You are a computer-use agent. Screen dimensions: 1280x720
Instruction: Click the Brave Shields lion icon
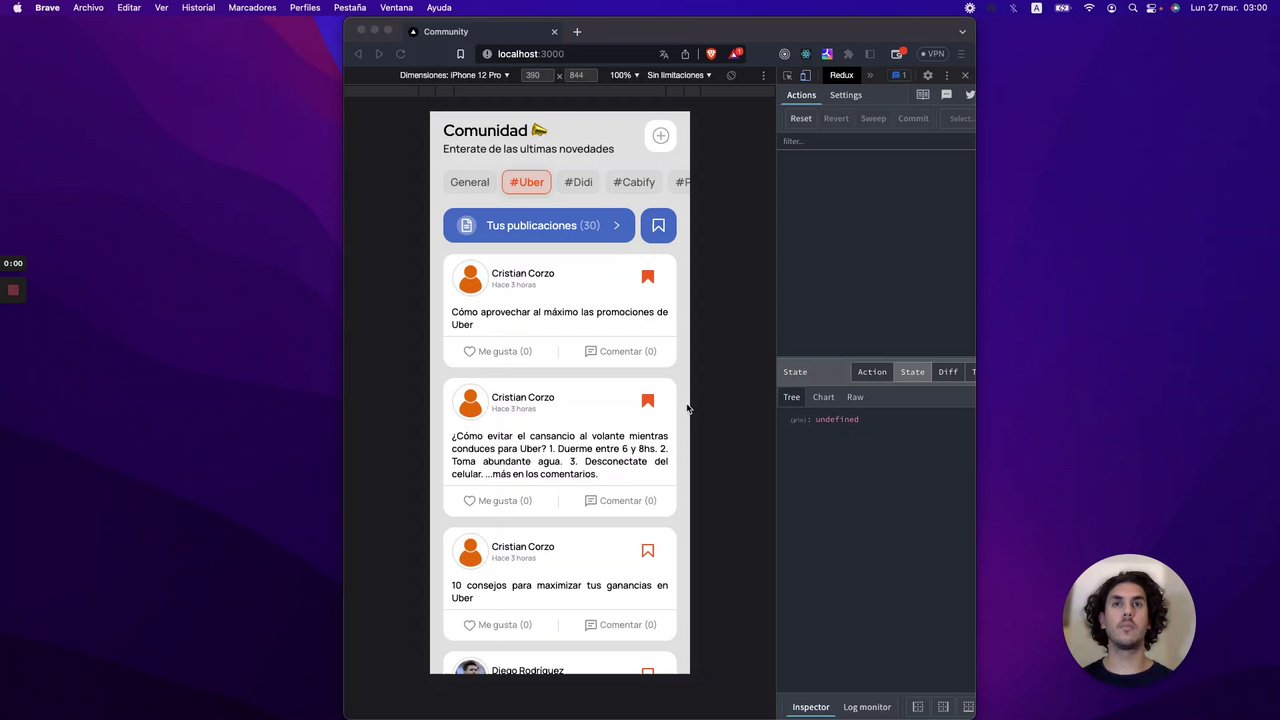pos(711,54)
